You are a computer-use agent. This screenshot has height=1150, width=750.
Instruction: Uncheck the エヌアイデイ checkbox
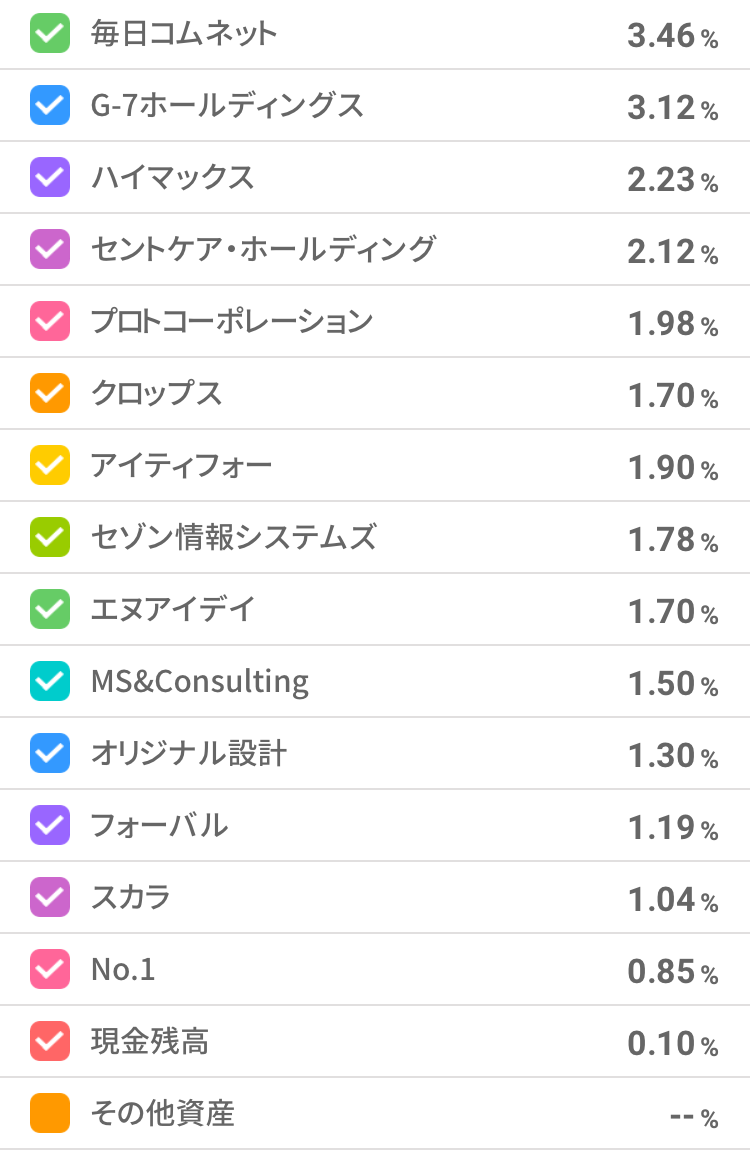[50, 609]
